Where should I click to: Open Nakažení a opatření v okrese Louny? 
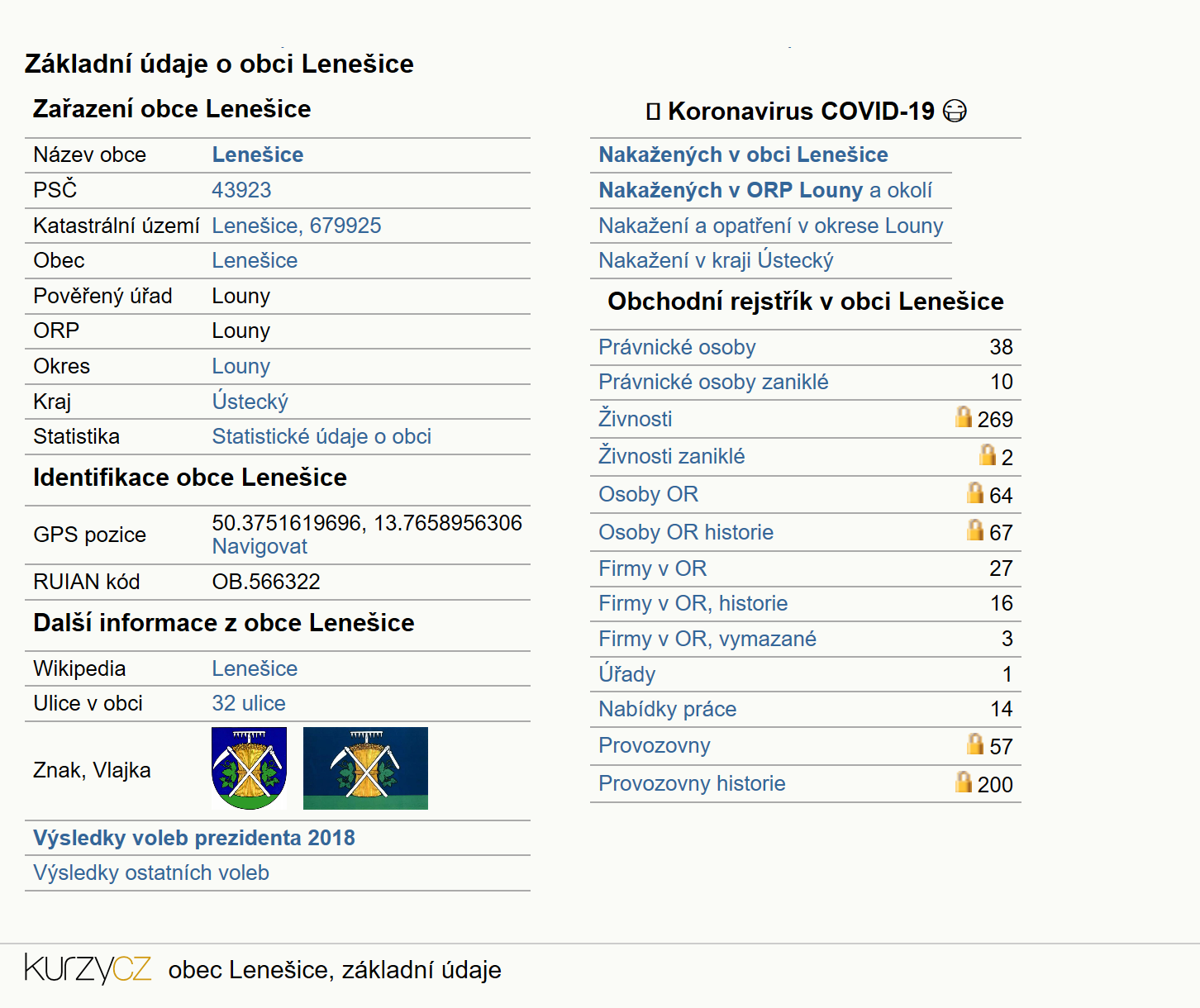(x=771, y=226)
